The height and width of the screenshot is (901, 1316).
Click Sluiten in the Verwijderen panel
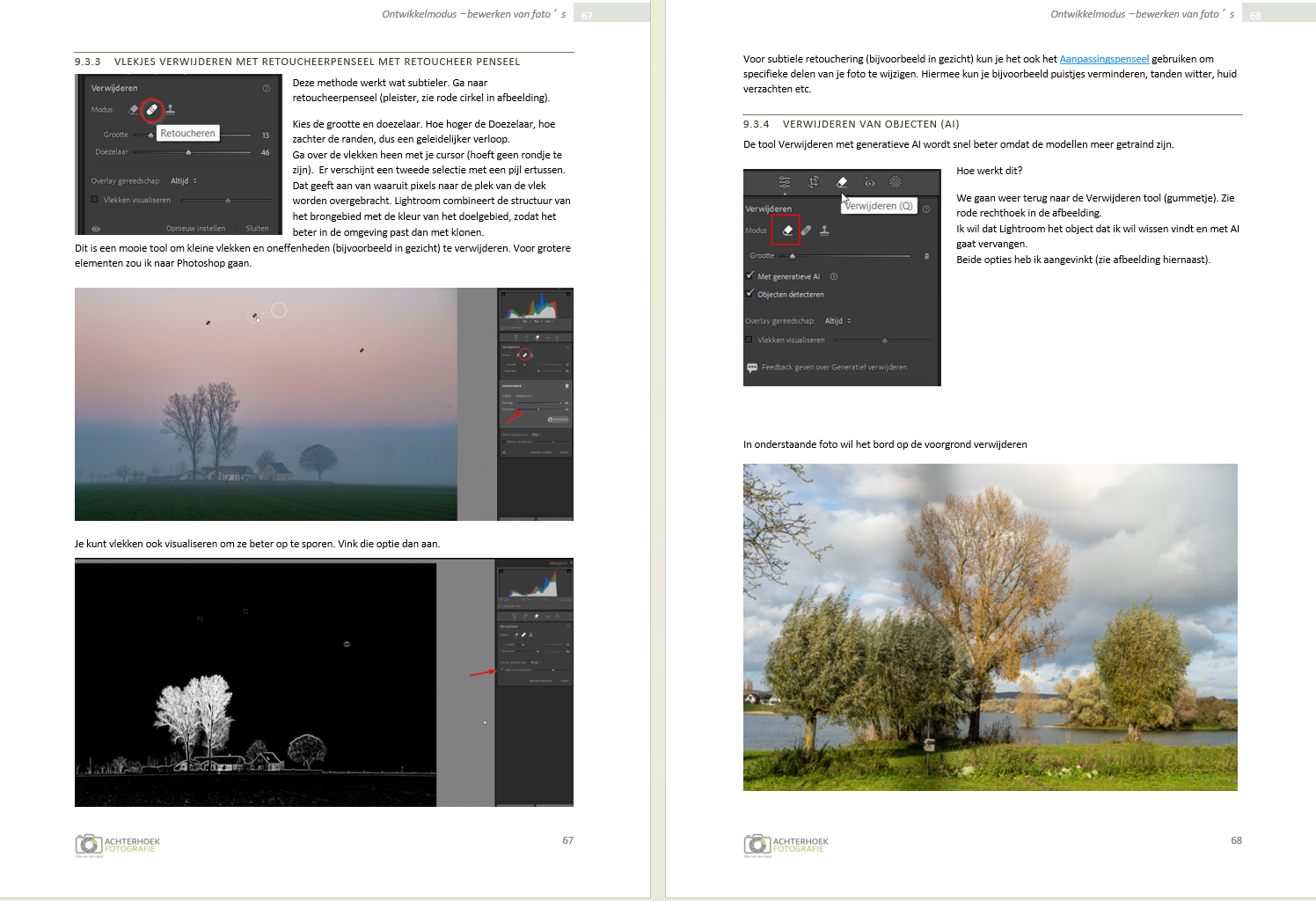click(257, 229)
